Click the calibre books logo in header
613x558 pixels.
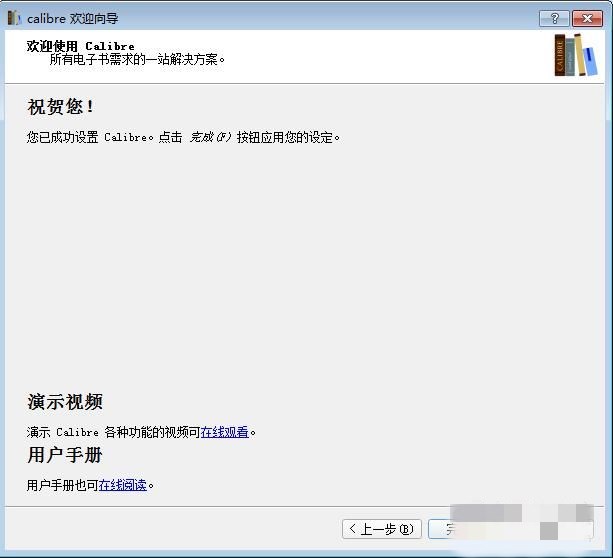[575, 55]
